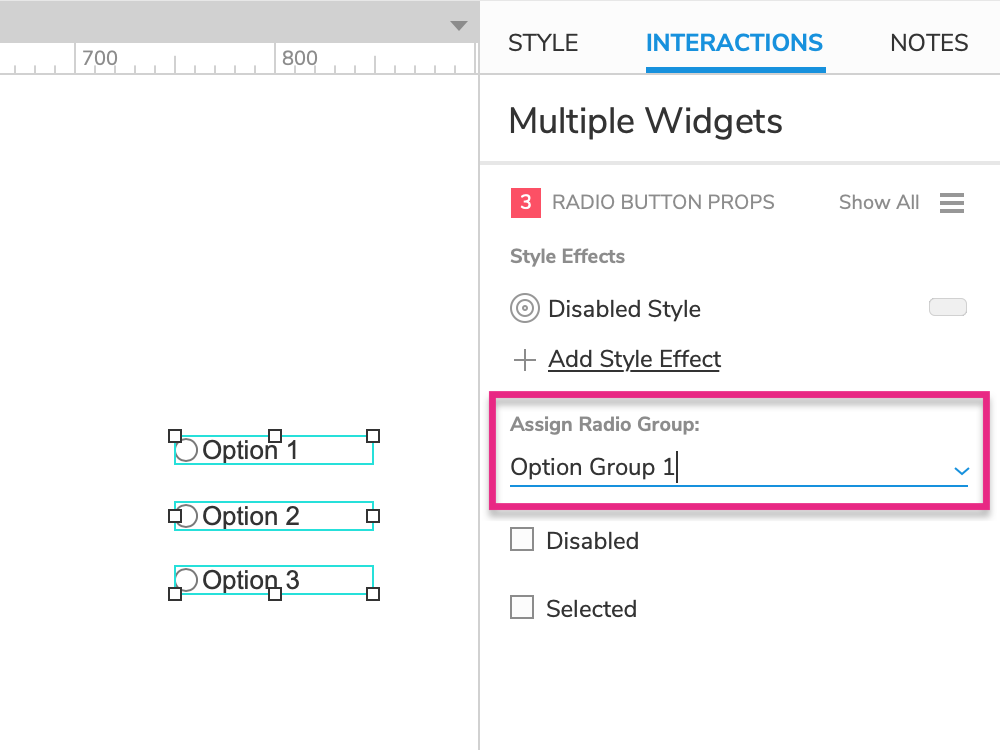1000x750 pixels.
Task: Switch to the STYLE tab
Action: pos(543,43)
